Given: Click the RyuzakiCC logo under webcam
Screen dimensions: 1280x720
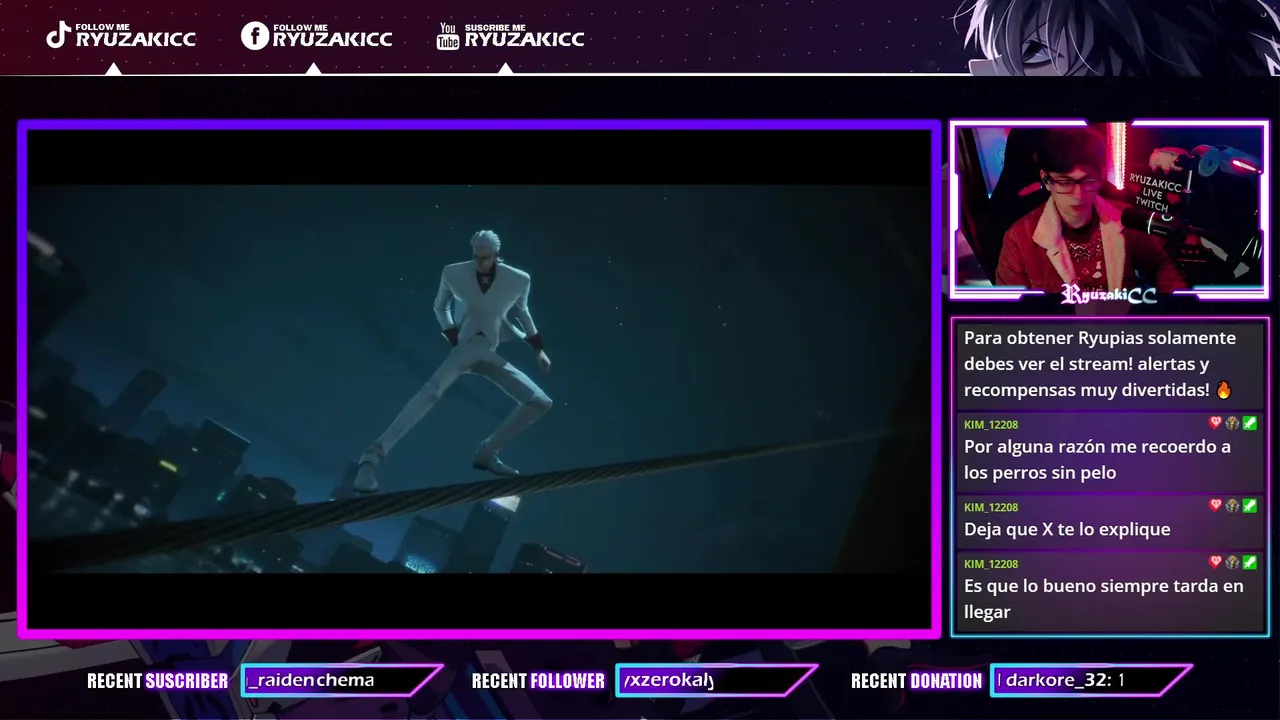Looking at the screenshot, I should point(1109,294).
